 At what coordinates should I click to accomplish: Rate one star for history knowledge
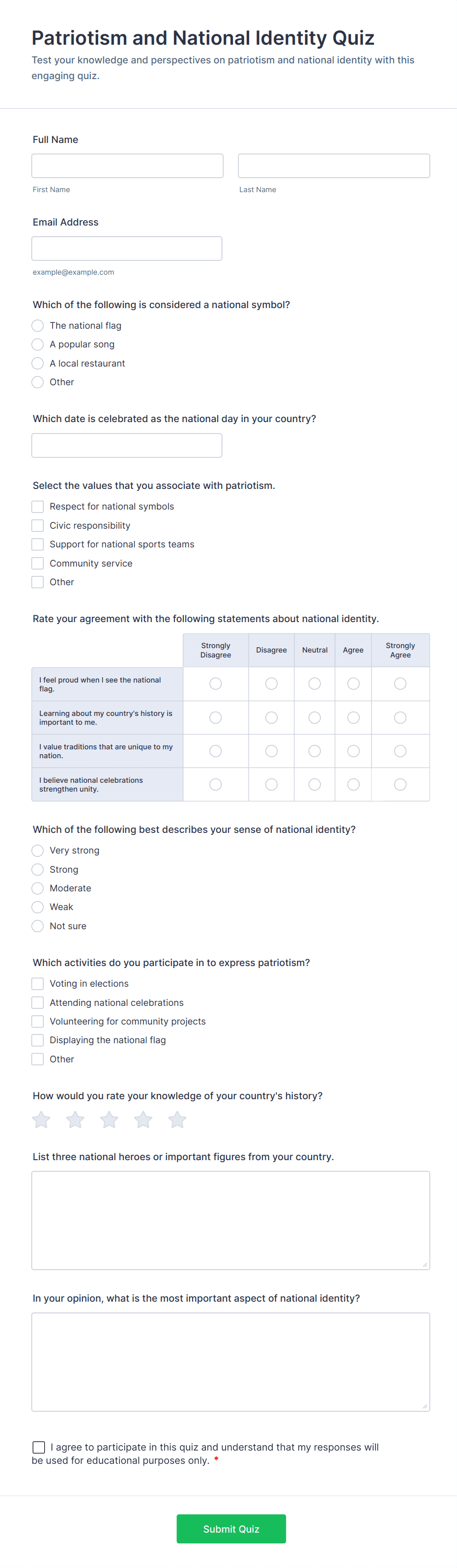click(x=41, y=1119)
